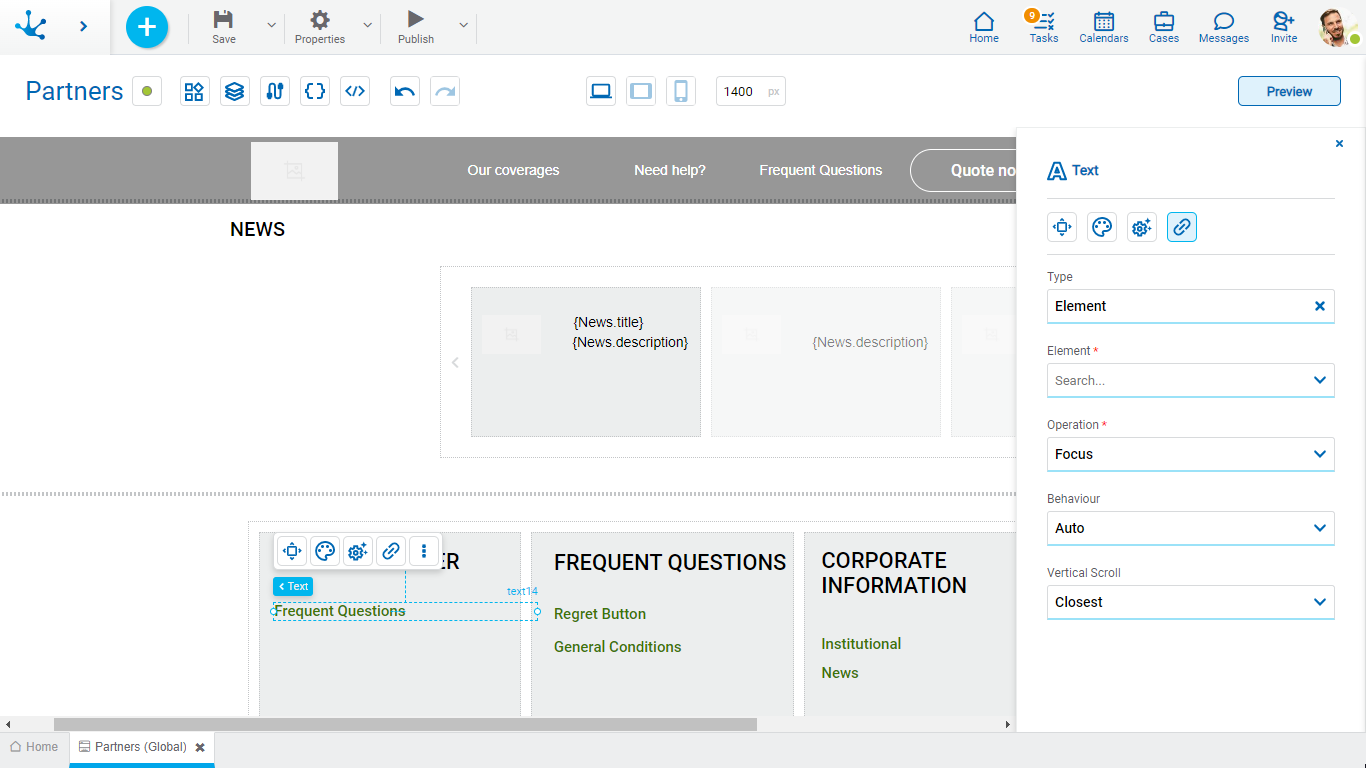
Task: Redo the last change
Action: click(445, 91)
